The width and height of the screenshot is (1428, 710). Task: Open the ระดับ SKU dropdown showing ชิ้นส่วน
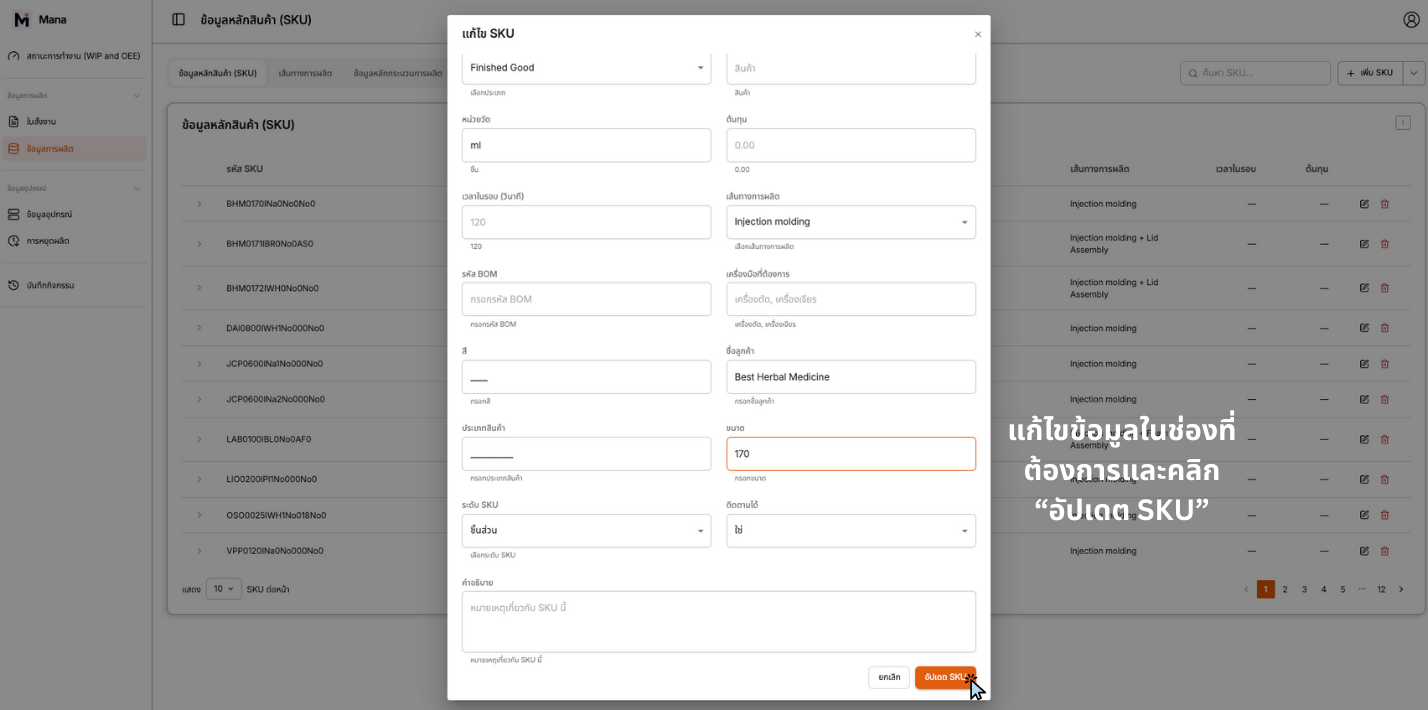pos(586,531)
